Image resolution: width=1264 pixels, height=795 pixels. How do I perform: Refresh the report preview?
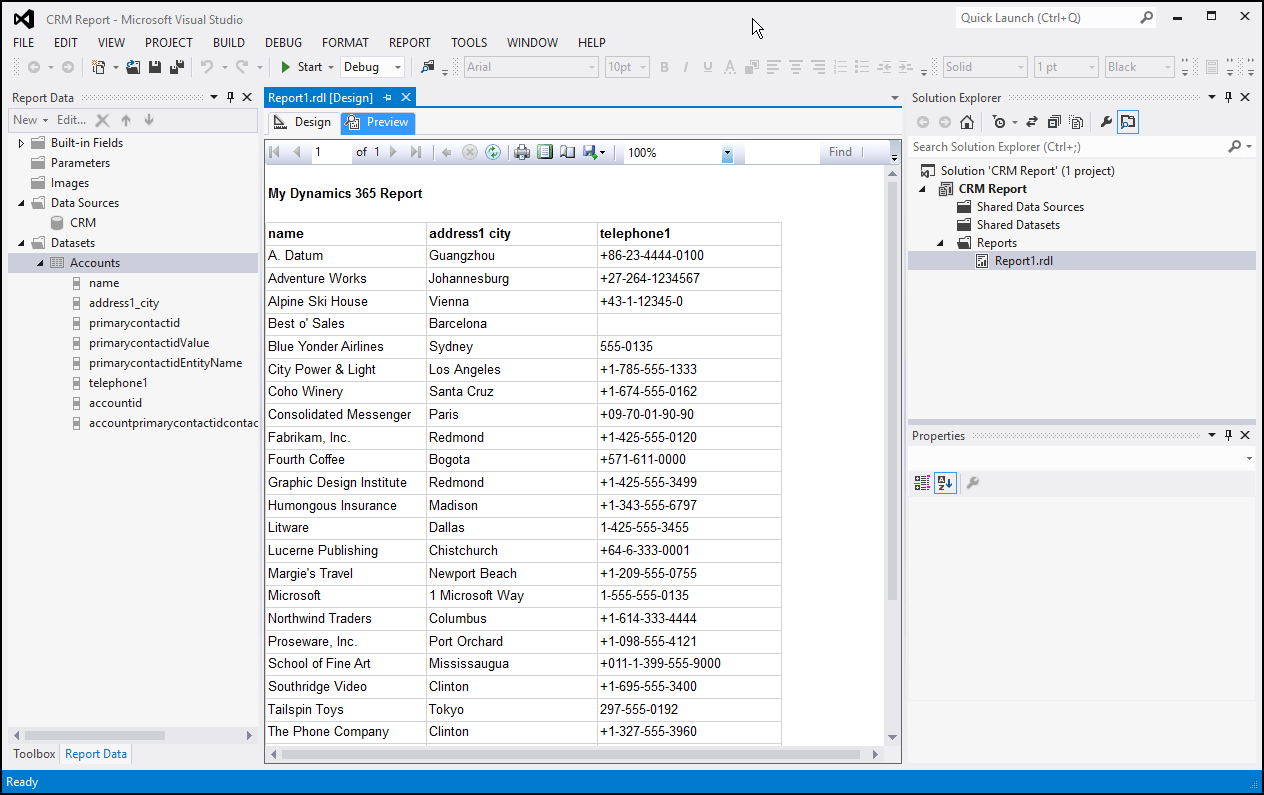point(494,152)
